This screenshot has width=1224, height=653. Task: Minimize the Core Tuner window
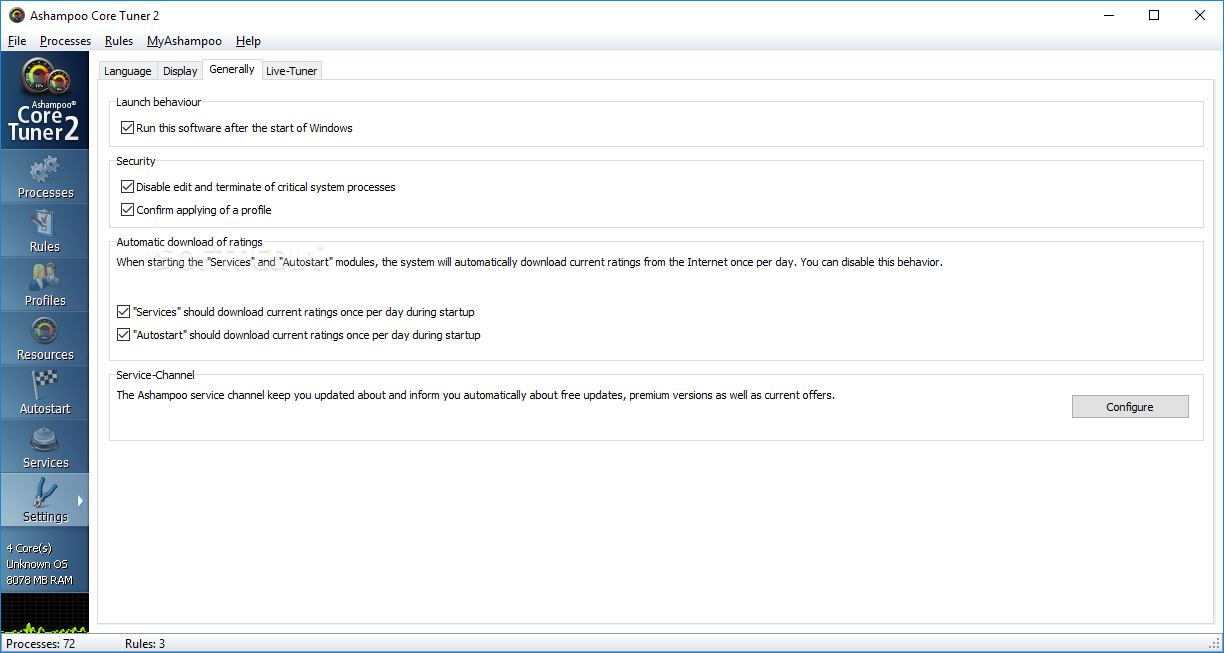point(1108,15)
